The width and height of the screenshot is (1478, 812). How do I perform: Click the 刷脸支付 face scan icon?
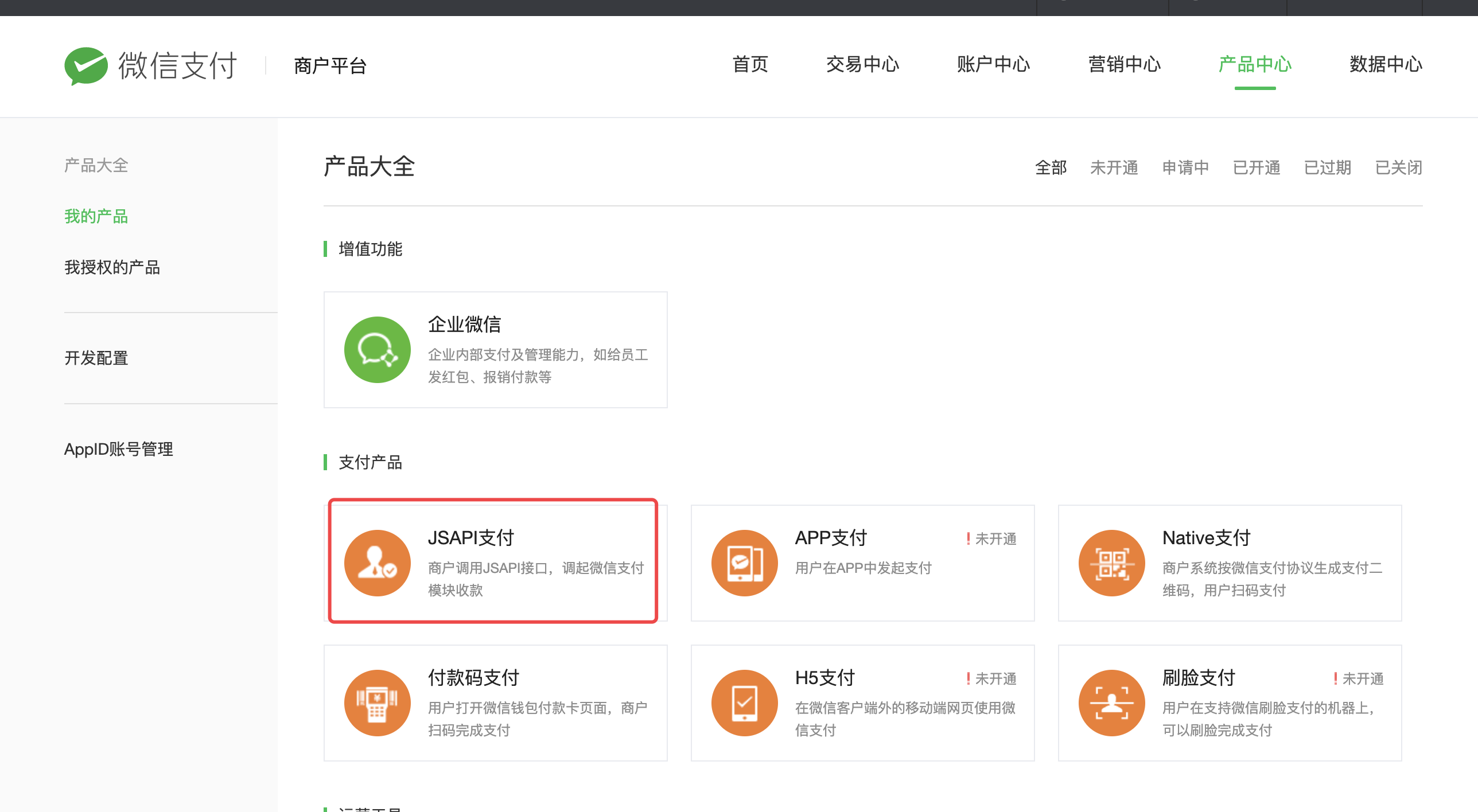[1111, 702]
